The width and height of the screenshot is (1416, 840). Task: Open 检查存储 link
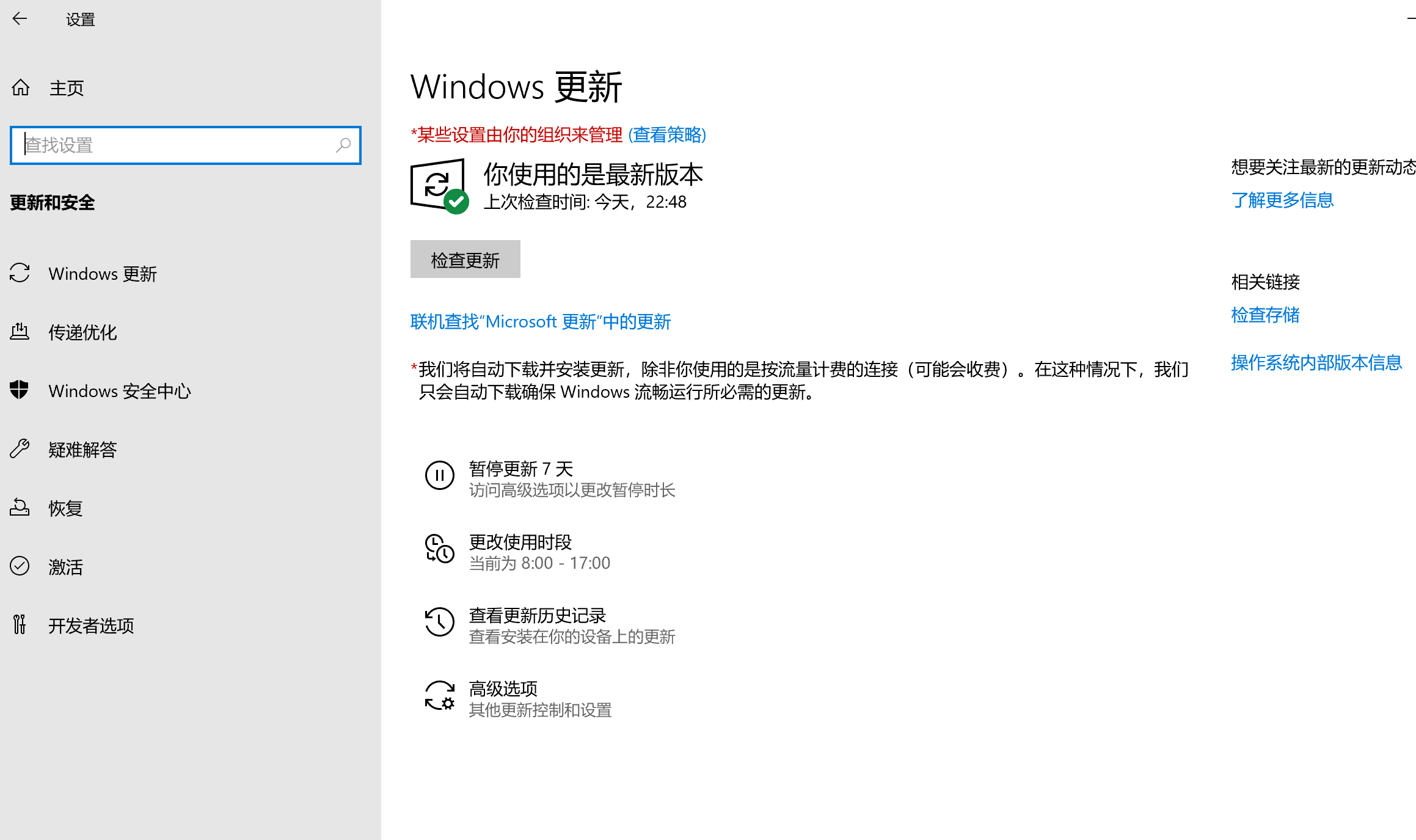click(x=1265, y=315)
